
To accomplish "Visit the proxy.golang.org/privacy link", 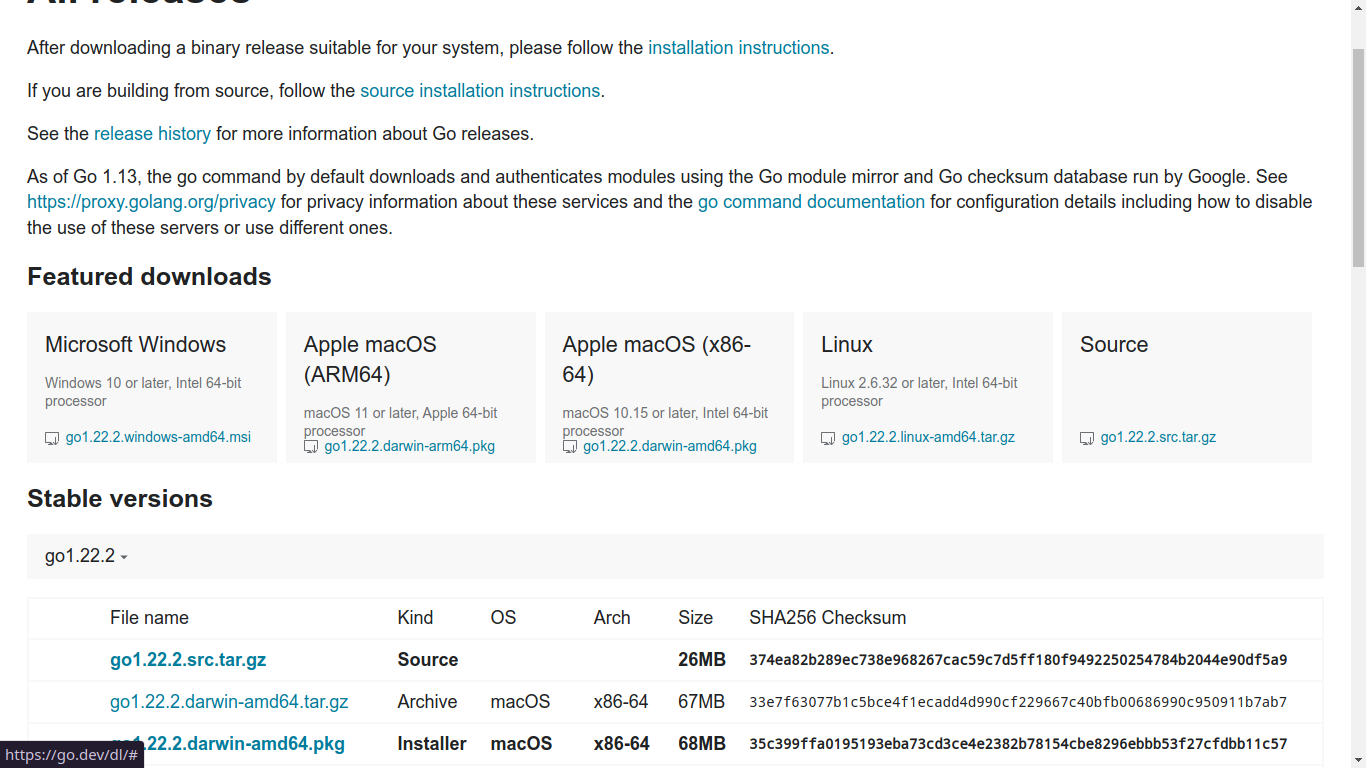I will (151, 202).
